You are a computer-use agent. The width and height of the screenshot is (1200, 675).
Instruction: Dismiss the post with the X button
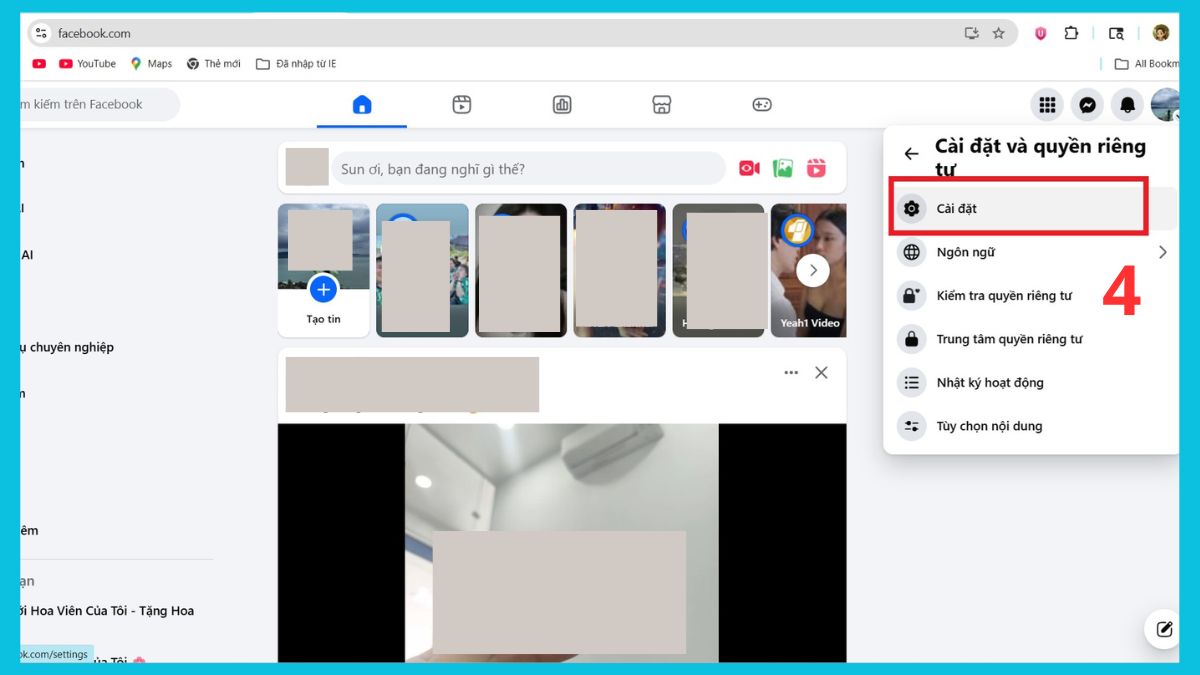[x=821, y=372]
